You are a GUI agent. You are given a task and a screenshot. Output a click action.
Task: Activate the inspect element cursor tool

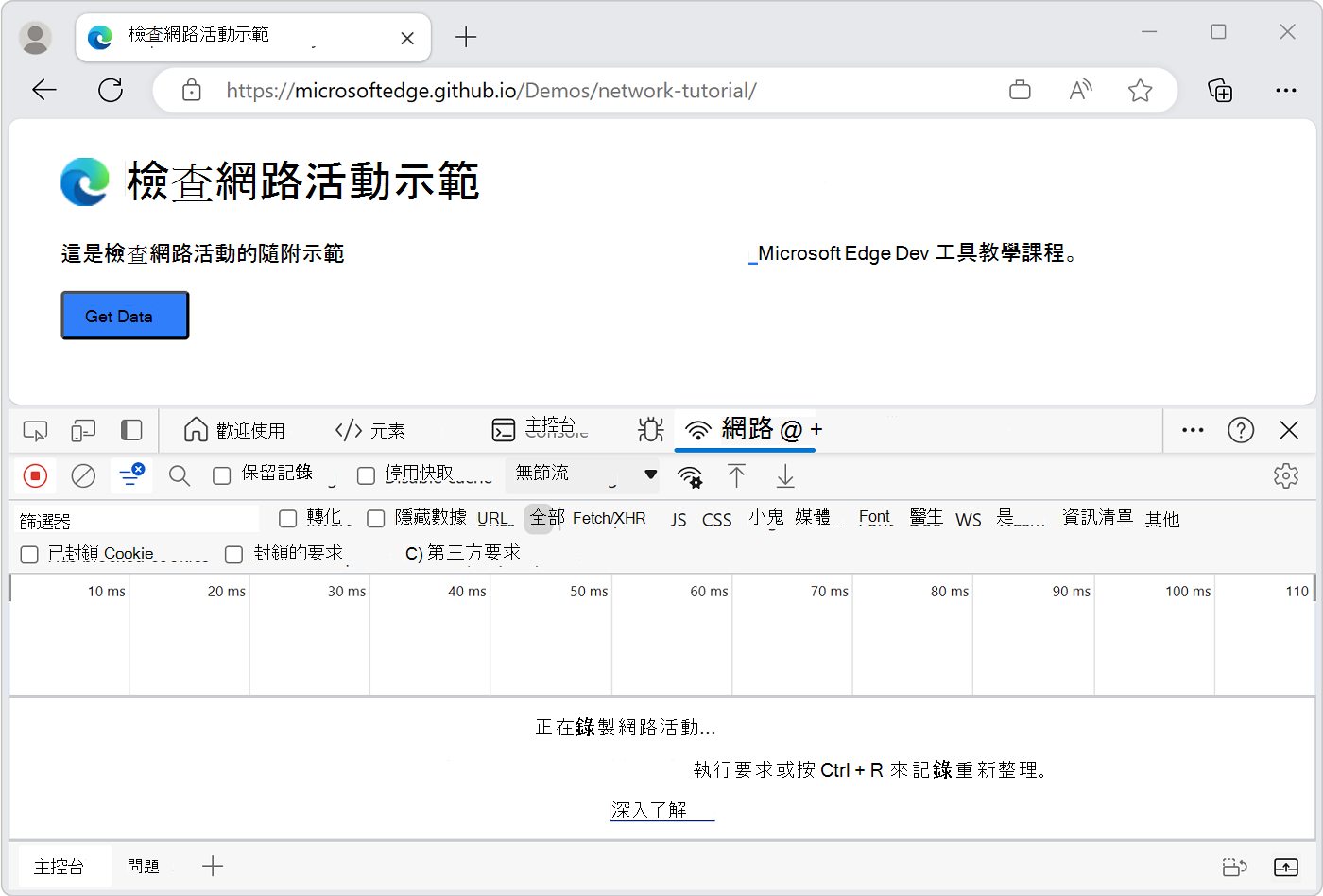(35, 430)
